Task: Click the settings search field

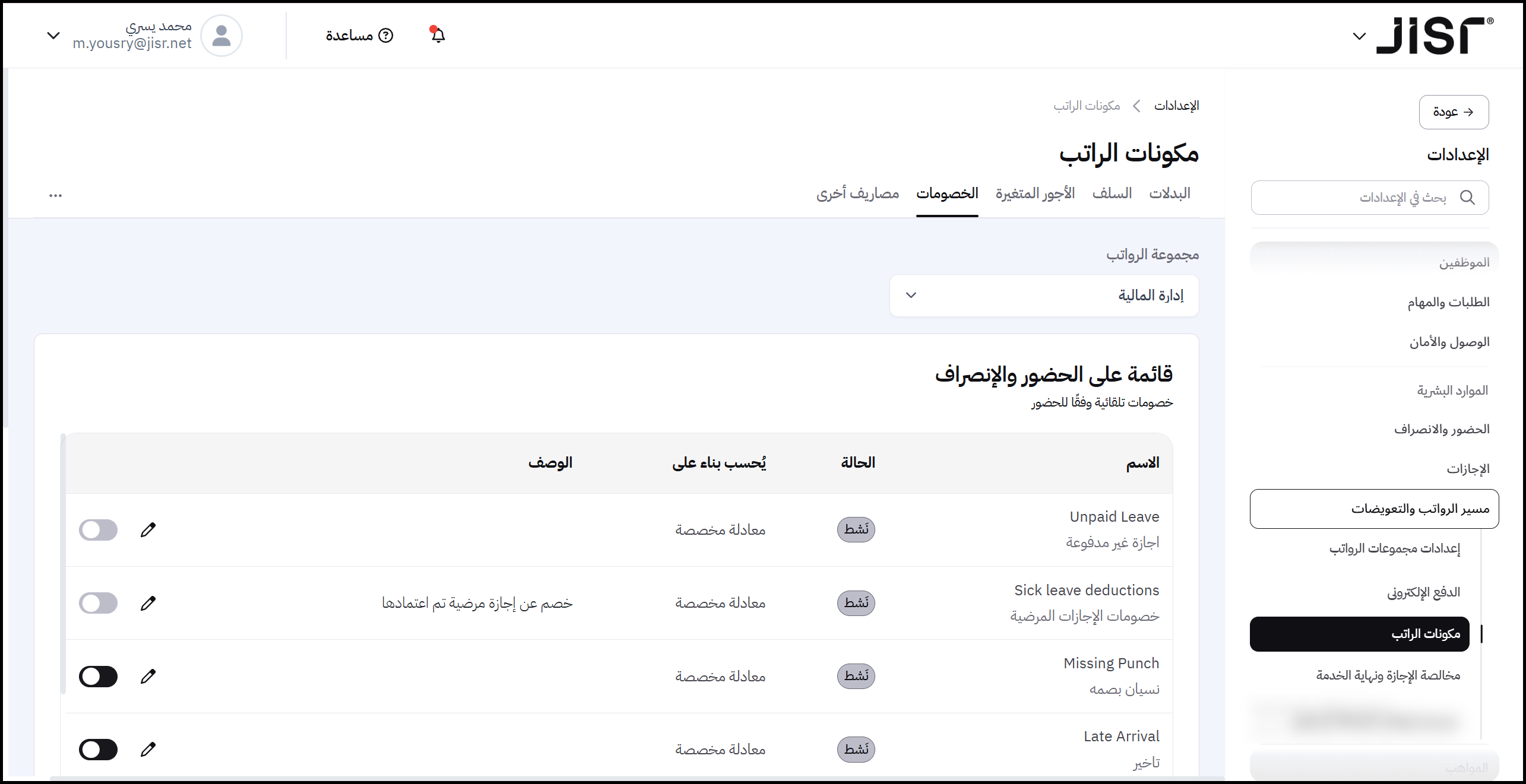Action: 1369,198
